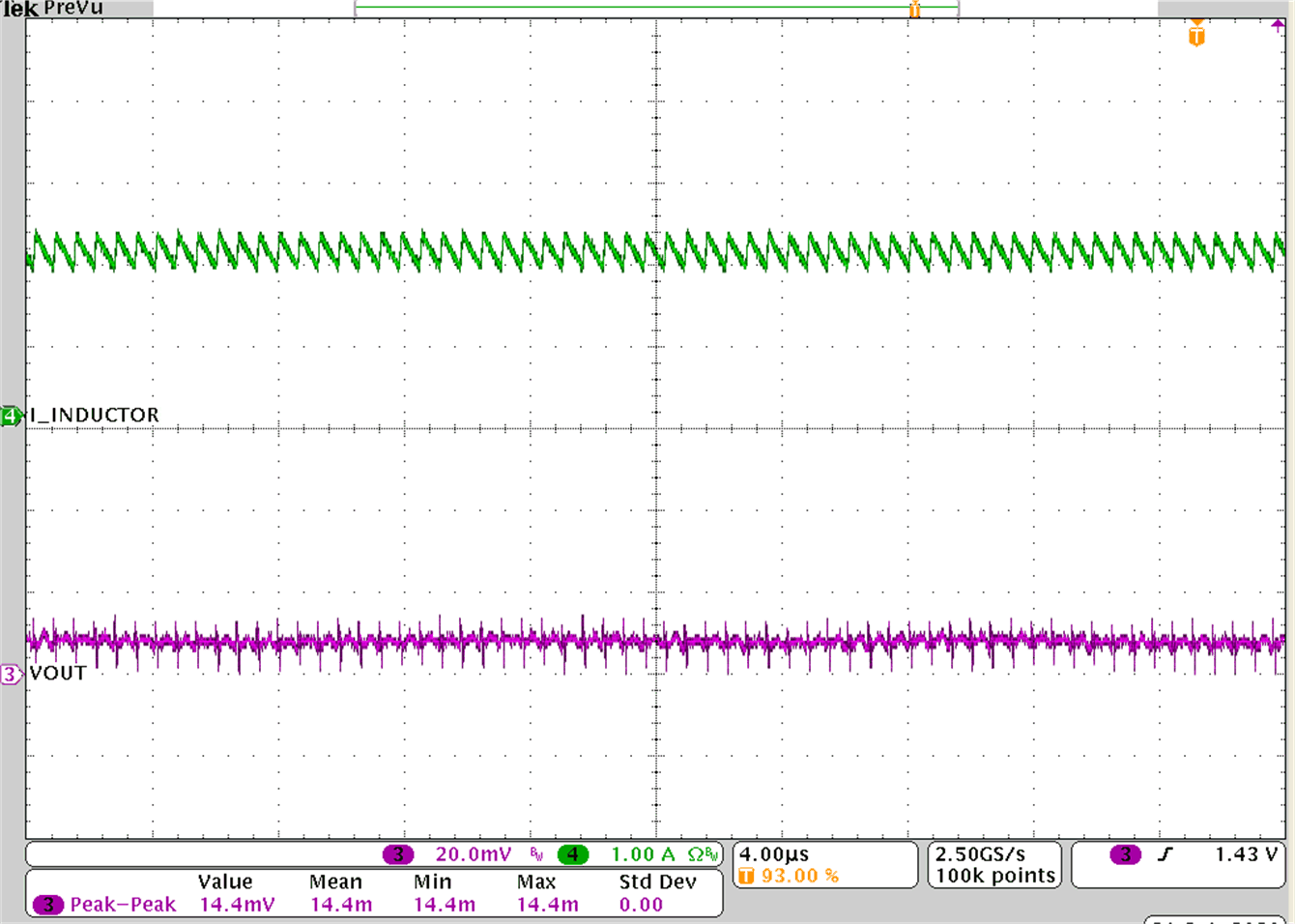Toggle the Bw indicator on channel 4
The image size is (1295, 924).
click(712, 854)
